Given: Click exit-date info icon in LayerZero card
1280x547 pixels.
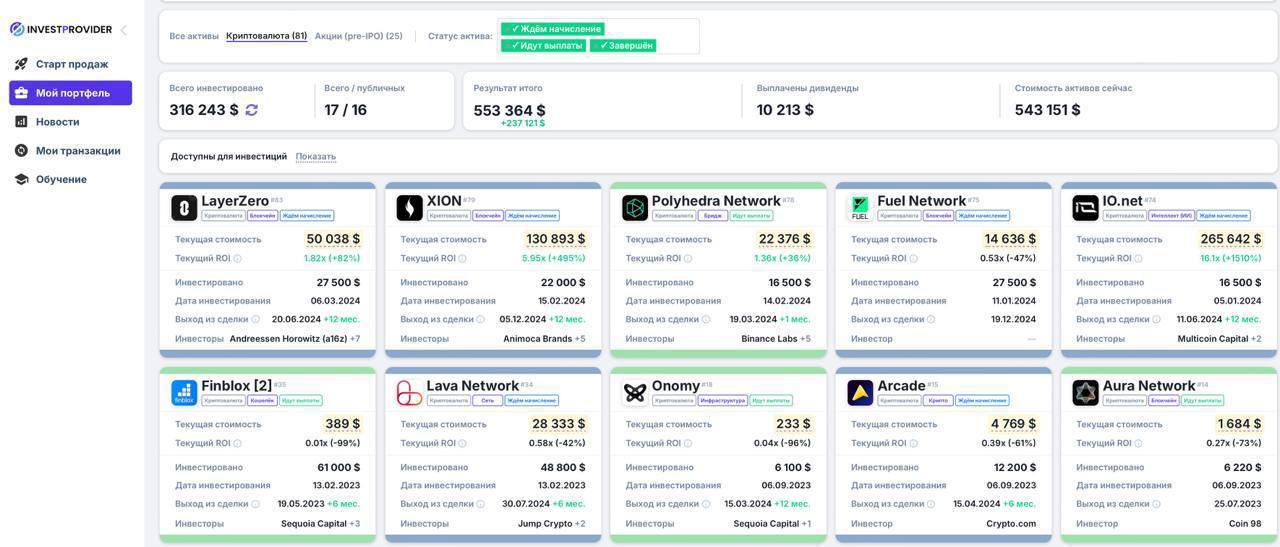Looking at the screenshot, I should point(255,320).
